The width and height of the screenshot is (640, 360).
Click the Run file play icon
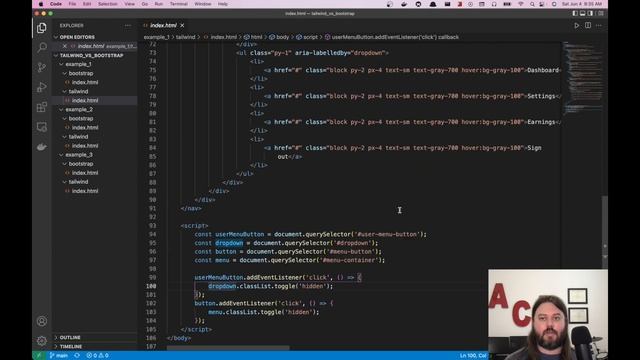(x=577, y=25)
